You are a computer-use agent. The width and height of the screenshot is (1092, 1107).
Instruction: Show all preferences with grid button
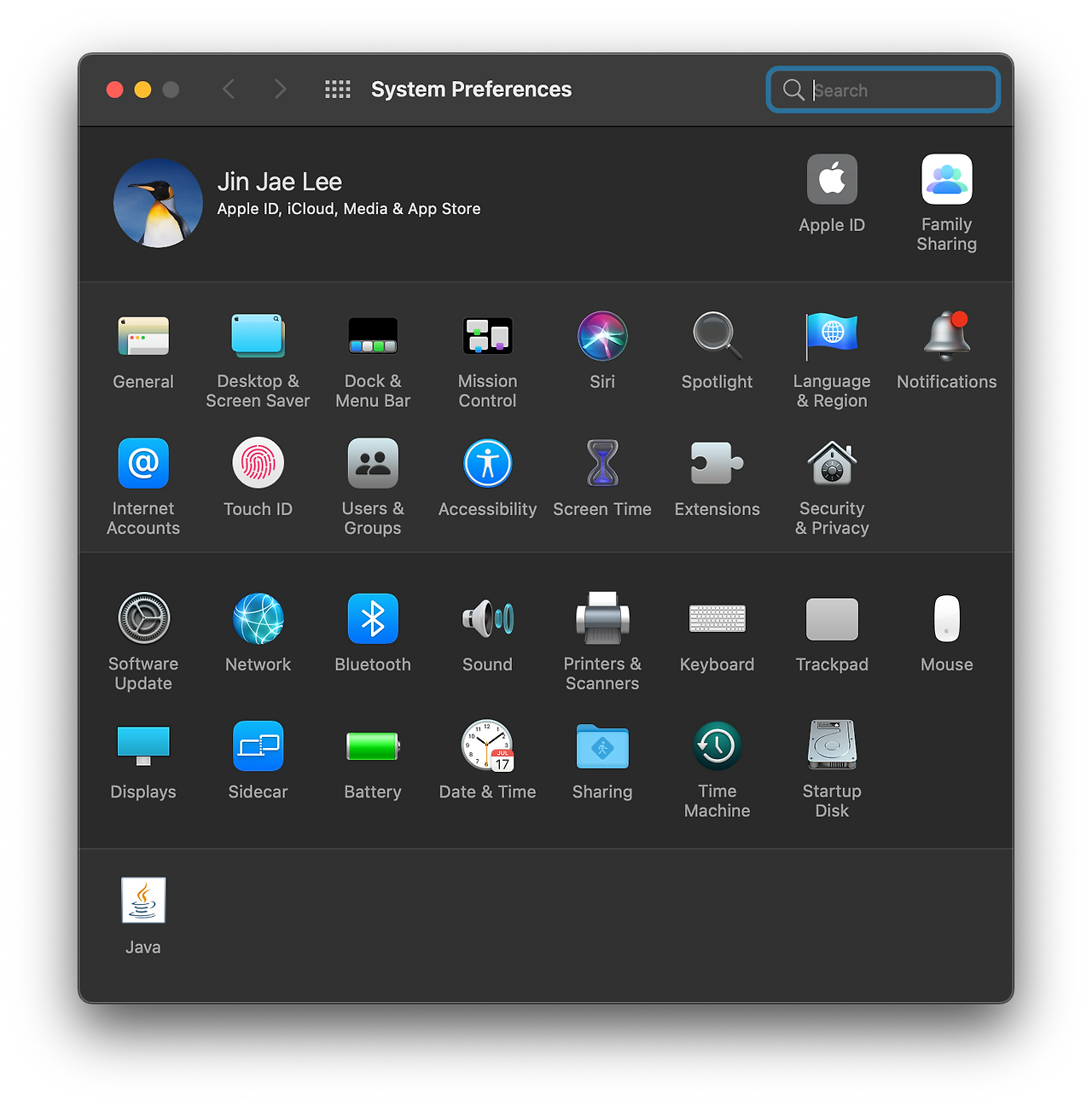point(338,89)
